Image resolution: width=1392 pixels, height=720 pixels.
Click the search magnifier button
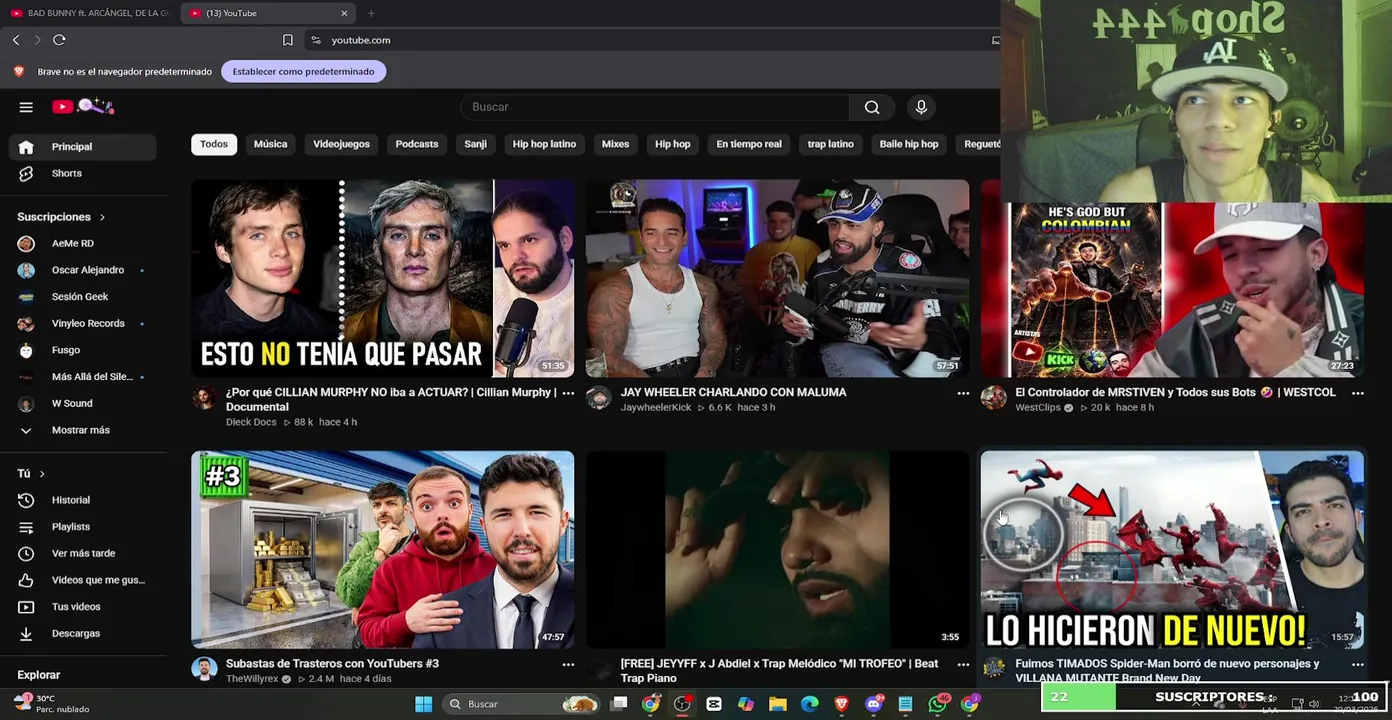coord(872,107)
